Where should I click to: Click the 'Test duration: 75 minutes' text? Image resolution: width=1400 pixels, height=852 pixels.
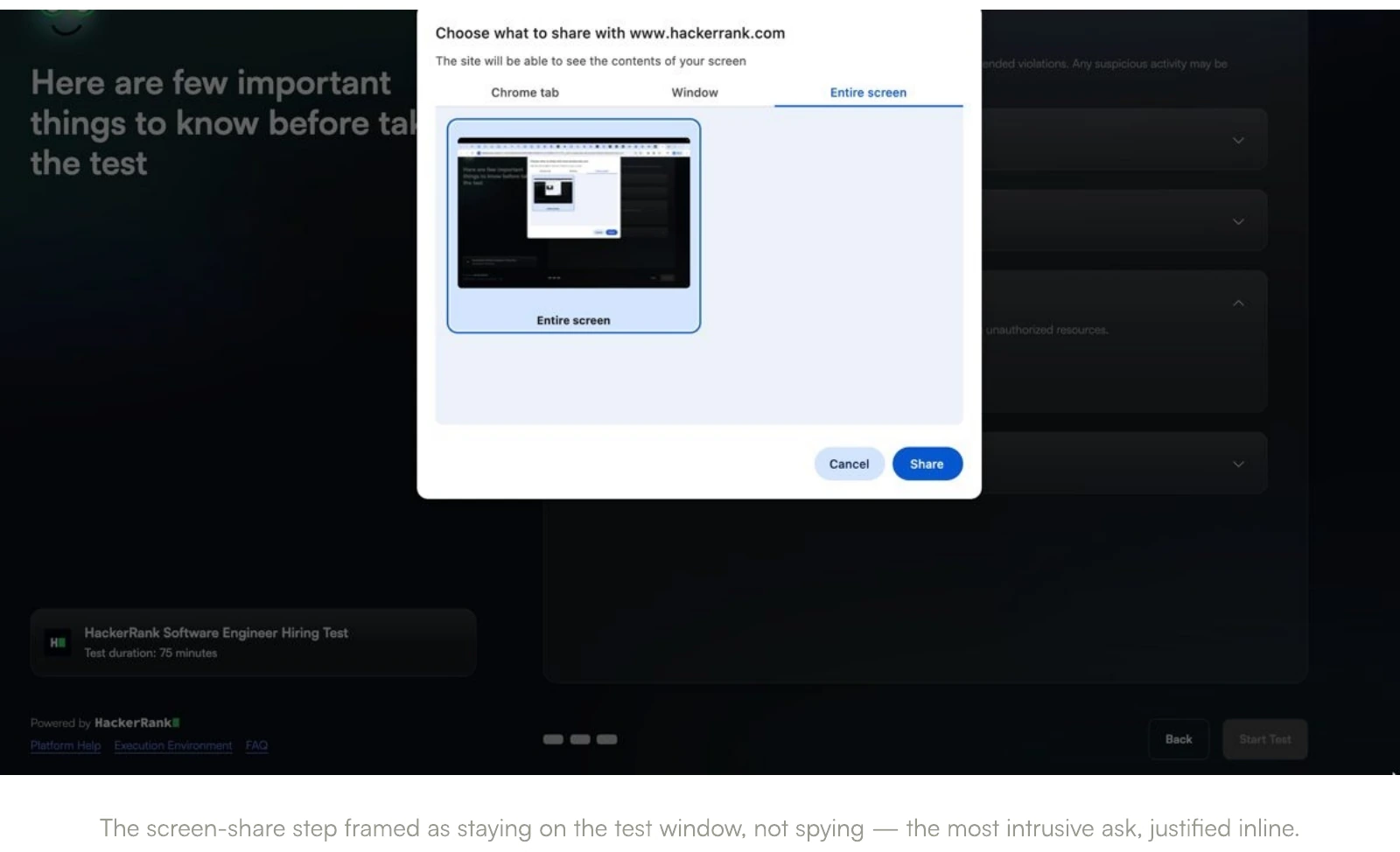(x=150, y=653)
